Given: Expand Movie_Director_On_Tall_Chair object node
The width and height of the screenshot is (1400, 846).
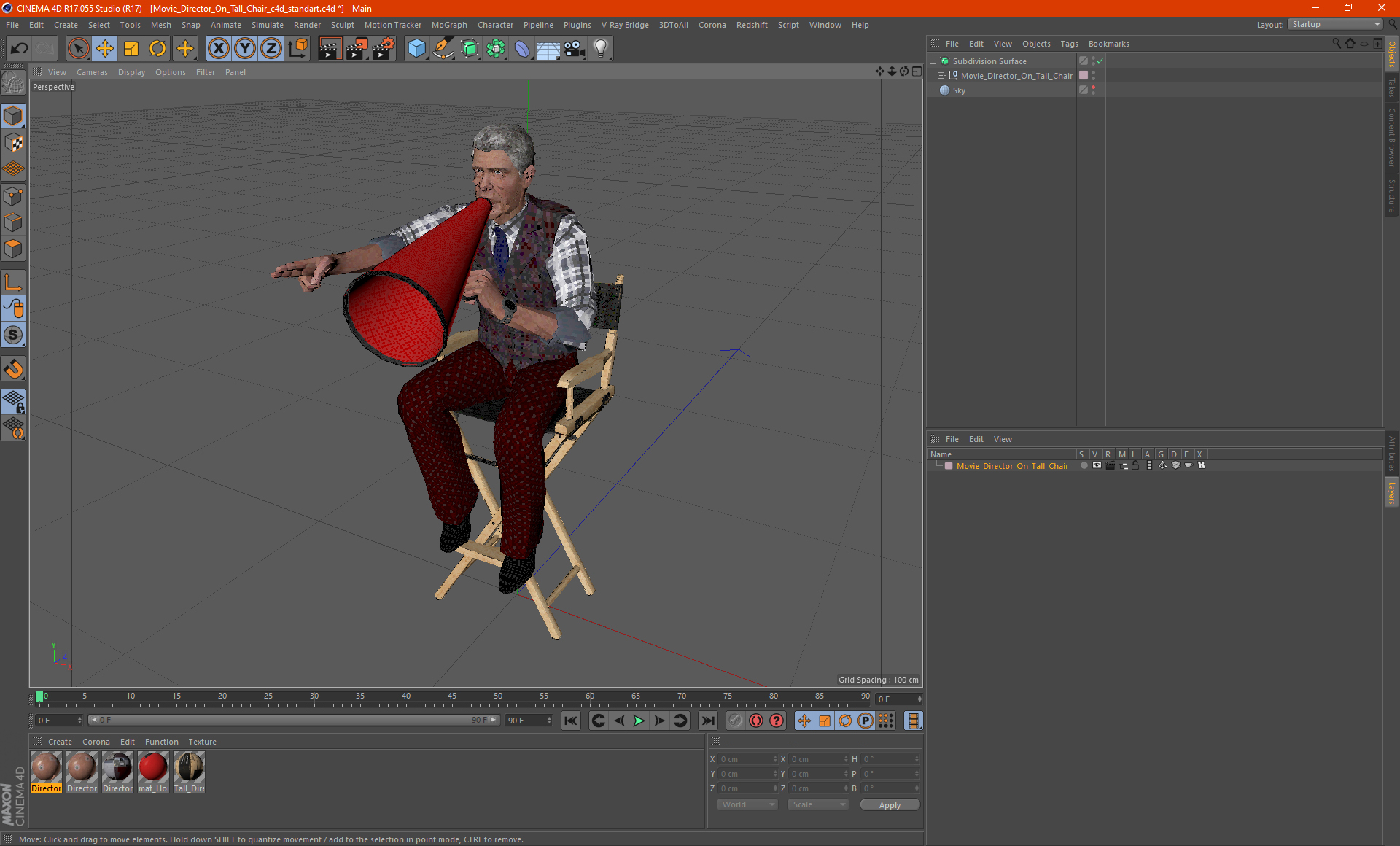Looking at the screenshot, I should click(x=941, y=76).
